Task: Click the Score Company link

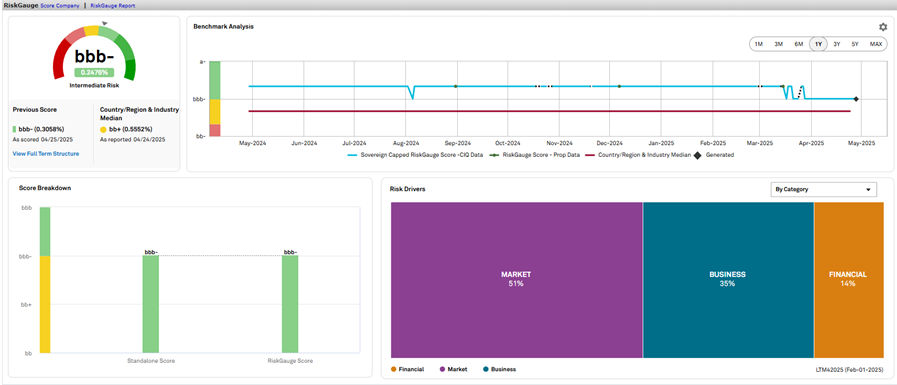Action: [x=60, y=6]
